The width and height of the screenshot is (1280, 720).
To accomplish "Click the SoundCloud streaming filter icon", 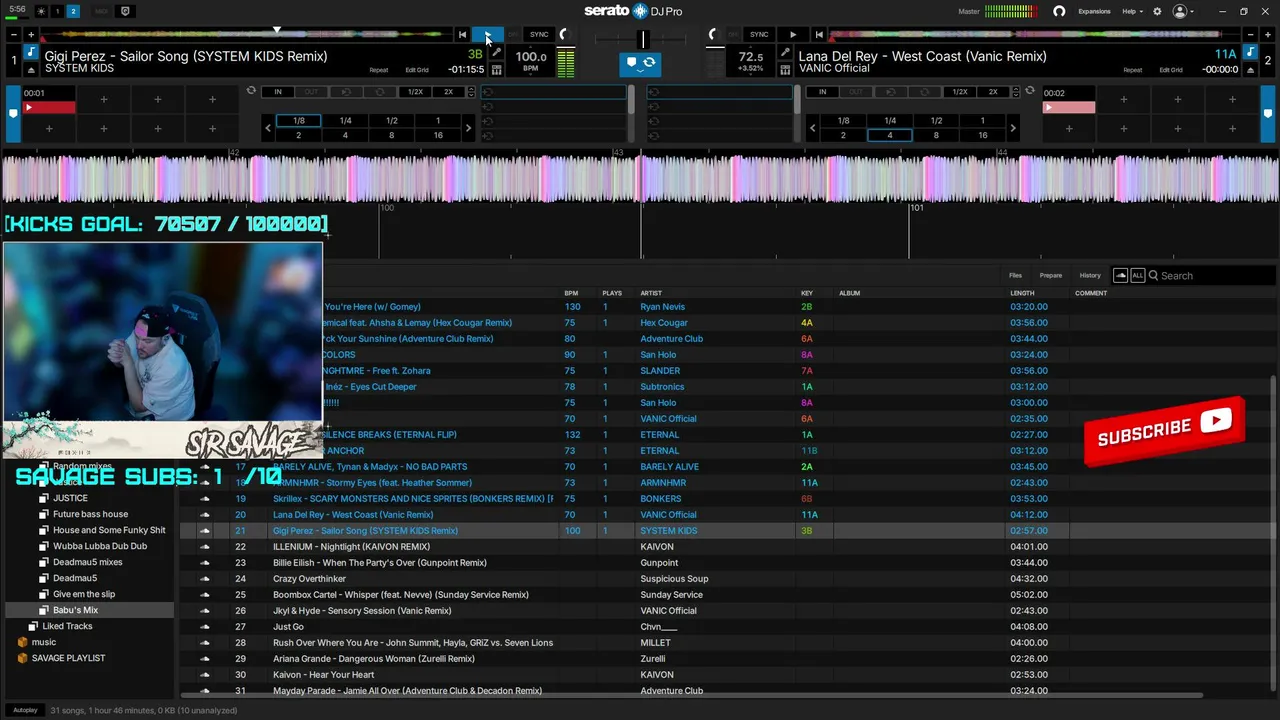I will point(1120,275).
